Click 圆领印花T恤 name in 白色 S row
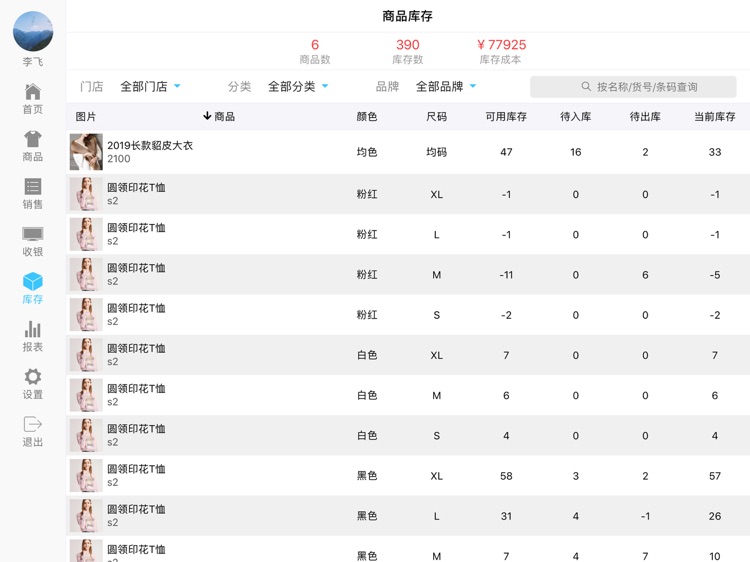 point(136,429)
